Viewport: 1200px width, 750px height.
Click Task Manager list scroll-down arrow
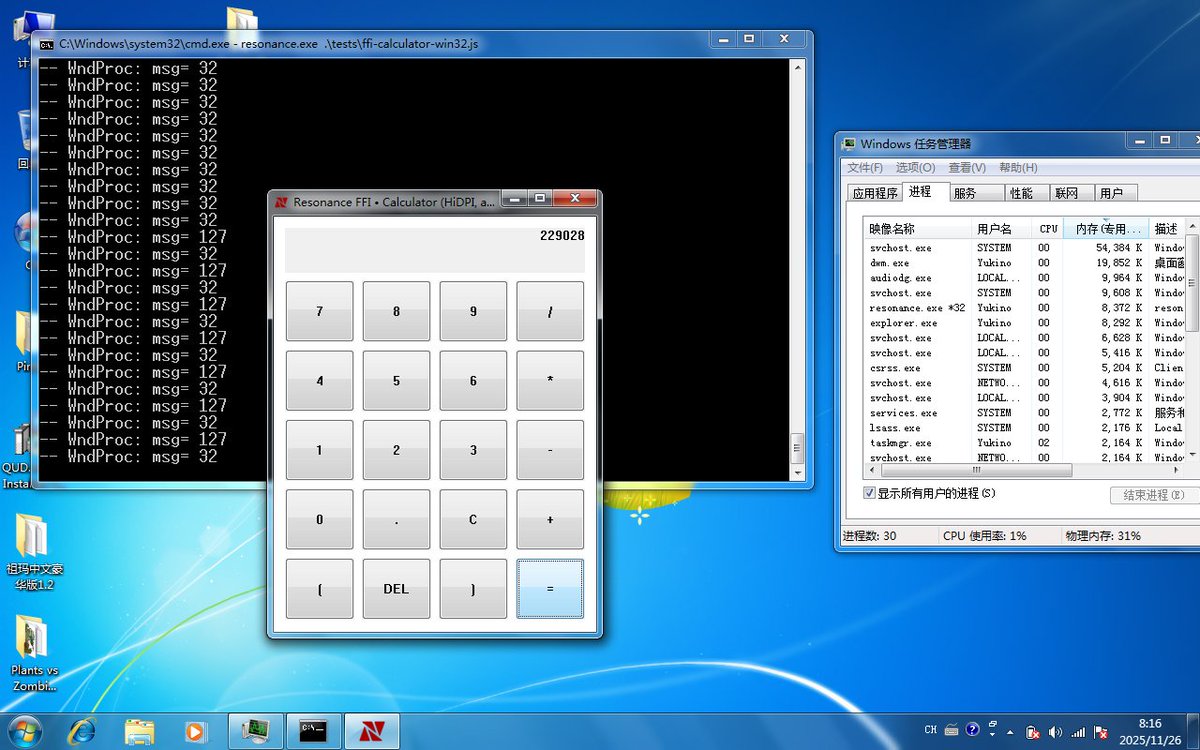(1191, 455)
